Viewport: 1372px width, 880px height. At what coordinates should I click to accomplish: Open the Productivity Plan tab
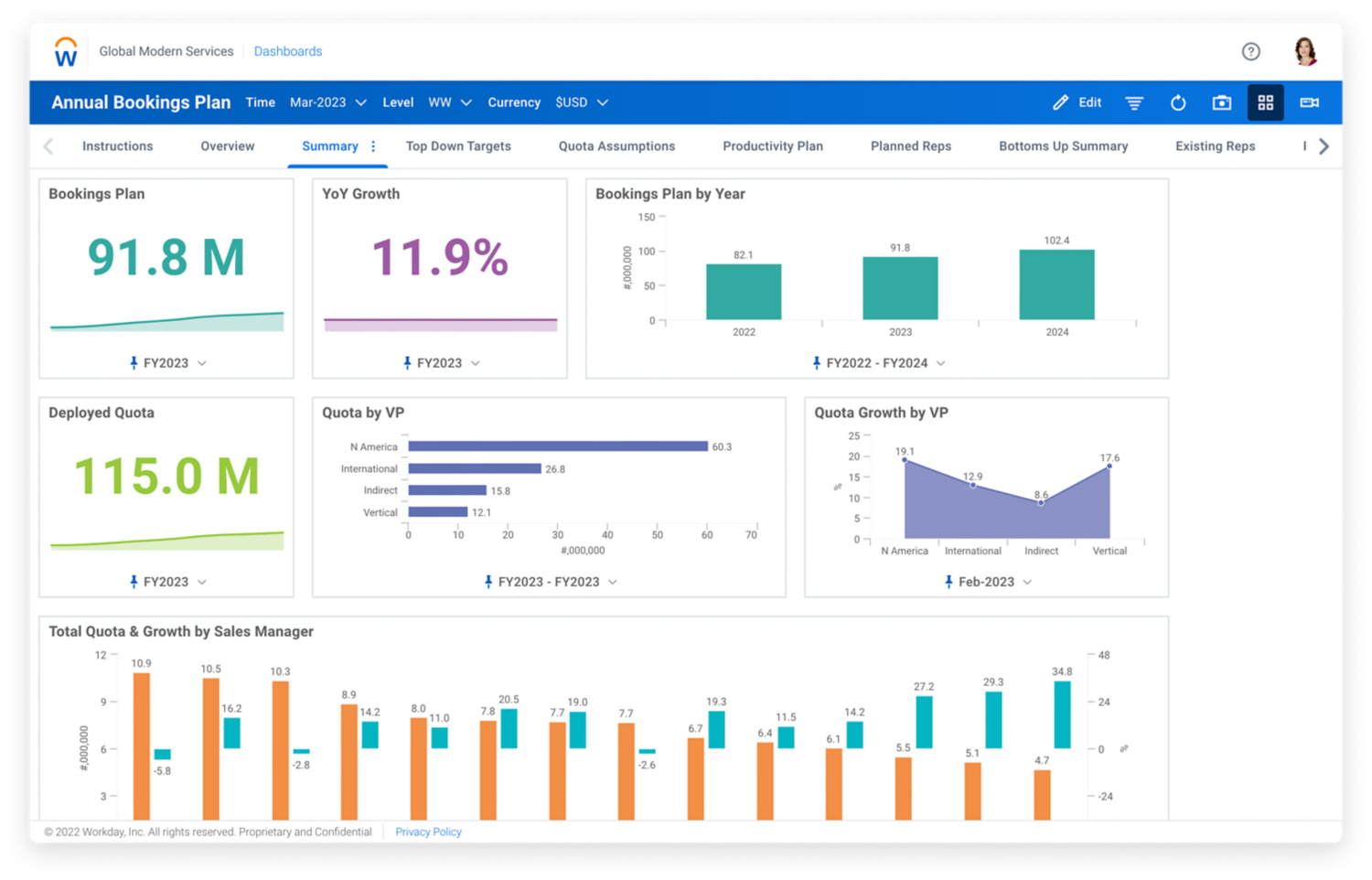coord(773,146)
